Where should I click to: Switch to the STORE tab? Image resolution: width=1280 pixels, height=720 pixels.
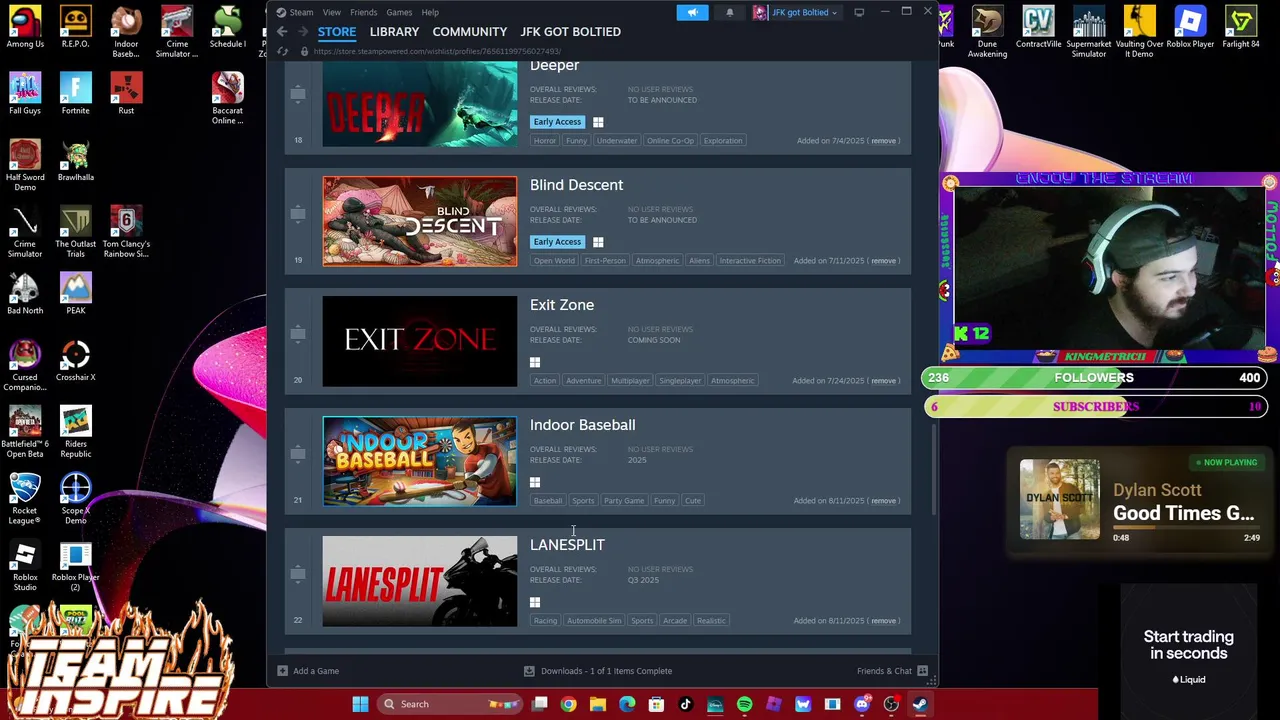coord(337,32)
